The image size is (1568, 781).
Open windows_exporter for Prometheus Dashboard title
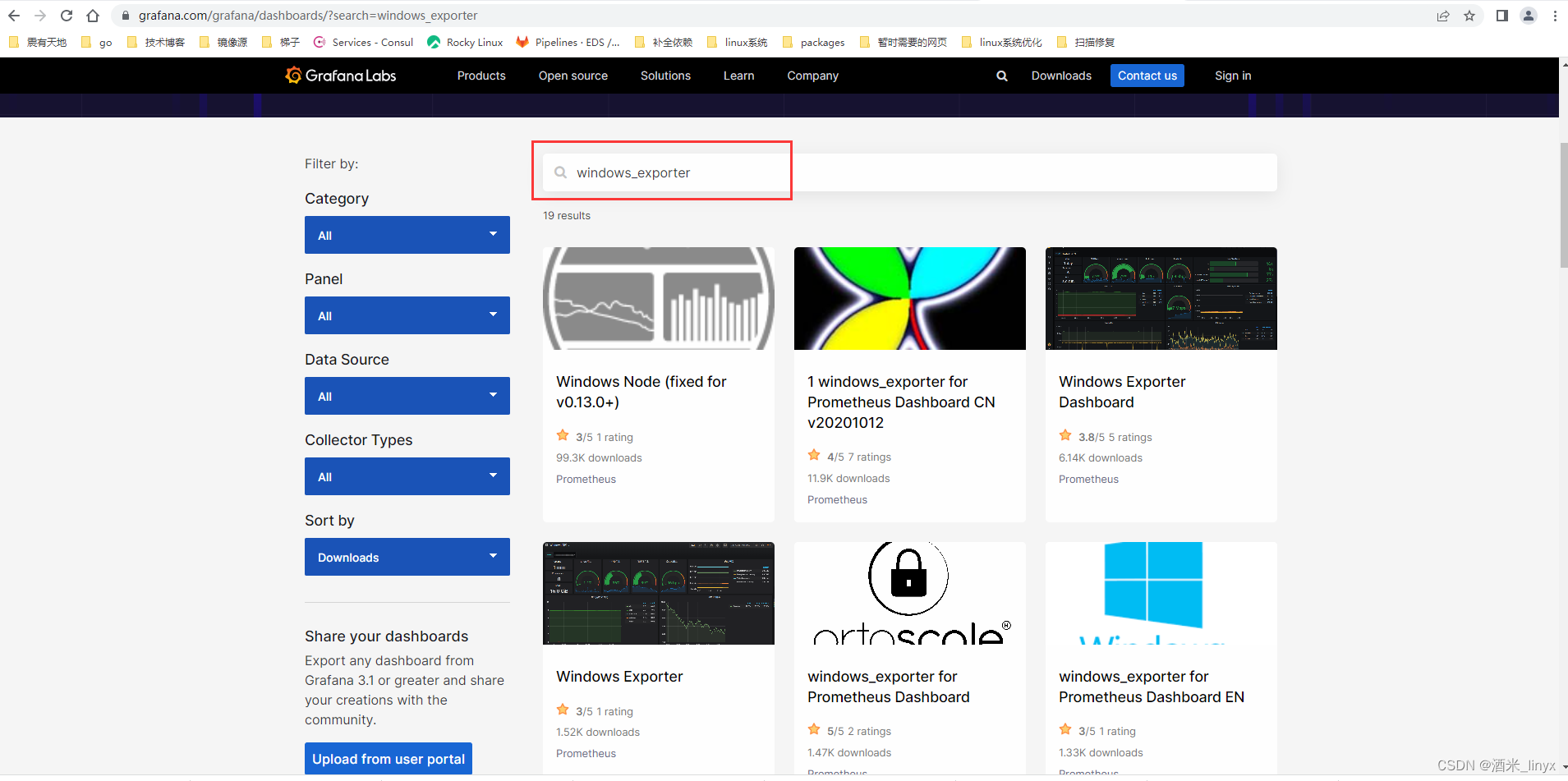(889, 687)
